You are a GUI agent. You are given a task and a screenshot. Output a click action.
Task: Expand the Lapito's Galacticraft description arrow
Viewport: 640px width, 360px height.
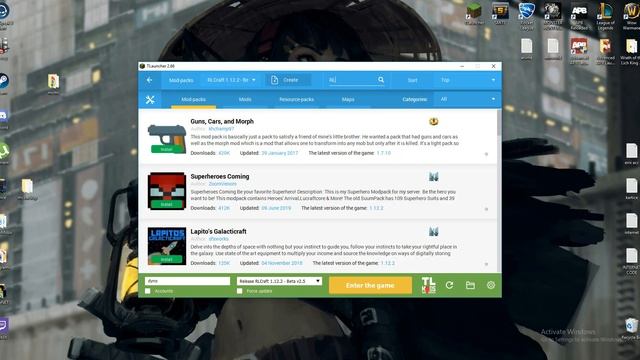tap(486, 264)
